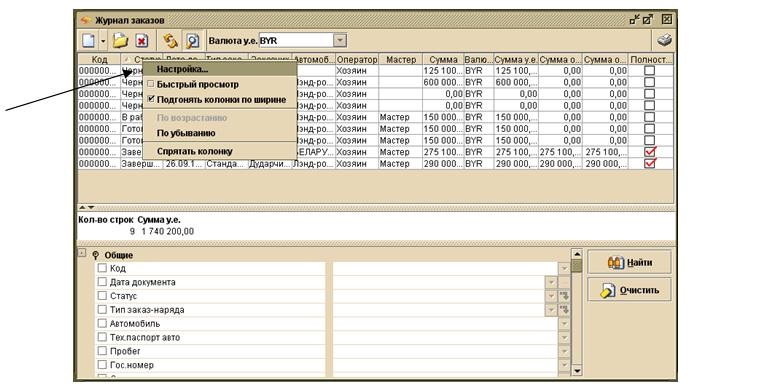Click the Код filter value field
Viewport: 774px width, 390px height.
tap(446, 268)
